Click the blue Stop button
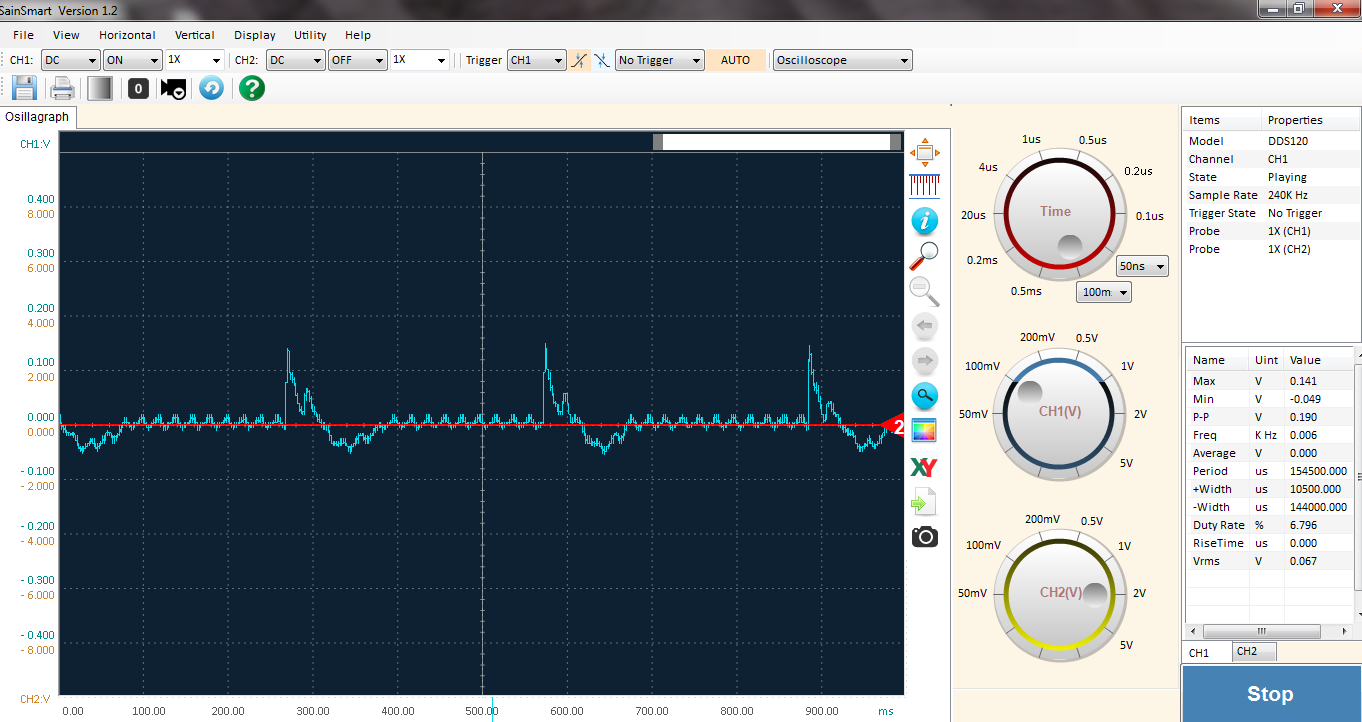1362x722 pixels. 1270,694
